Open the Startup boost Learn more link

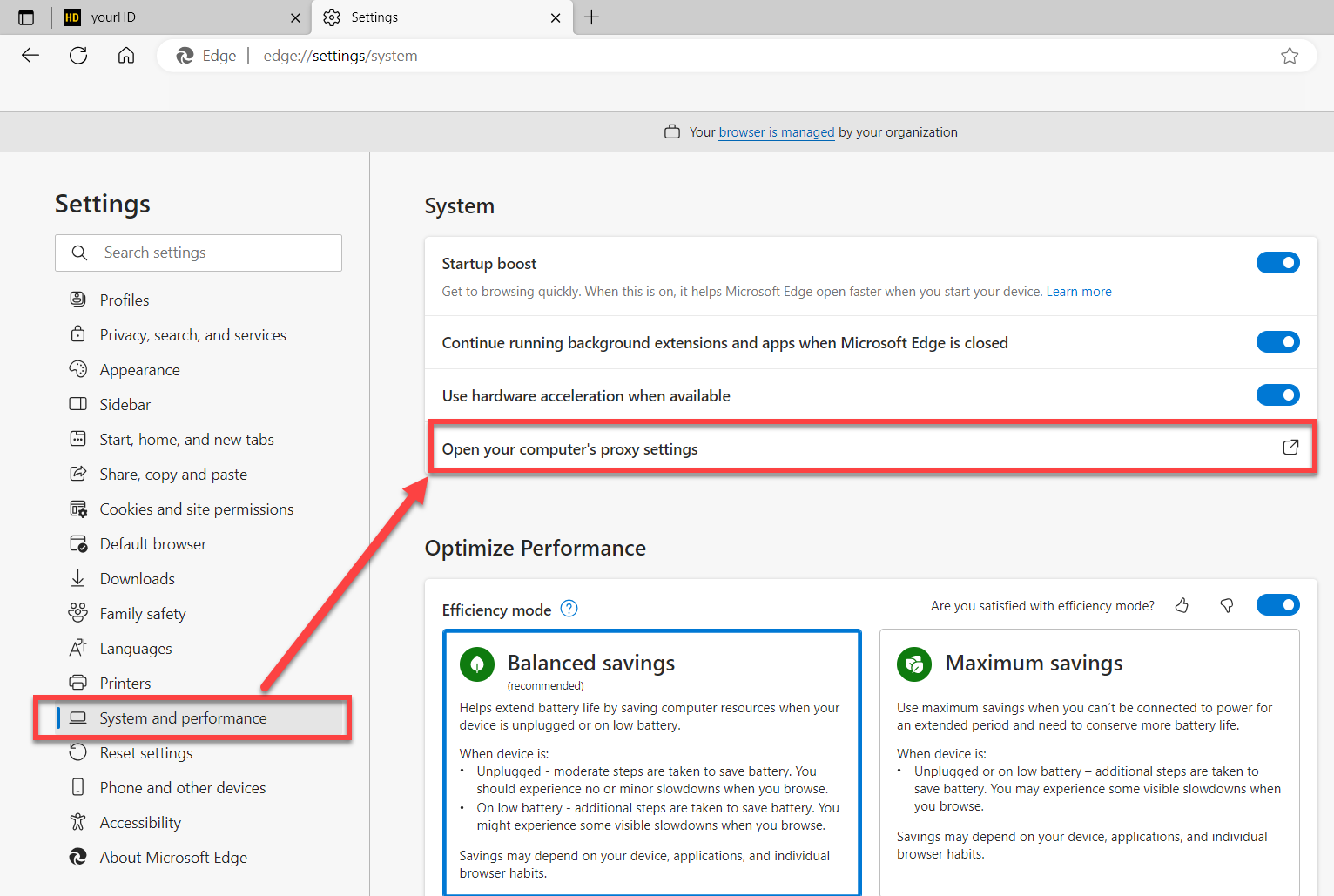(x=1079, y=291)
